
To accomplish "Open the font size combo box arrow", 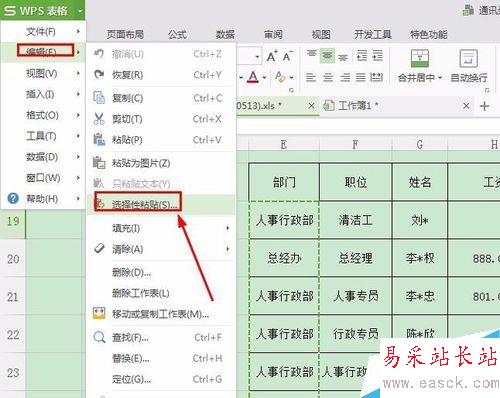I will point(257,57).
